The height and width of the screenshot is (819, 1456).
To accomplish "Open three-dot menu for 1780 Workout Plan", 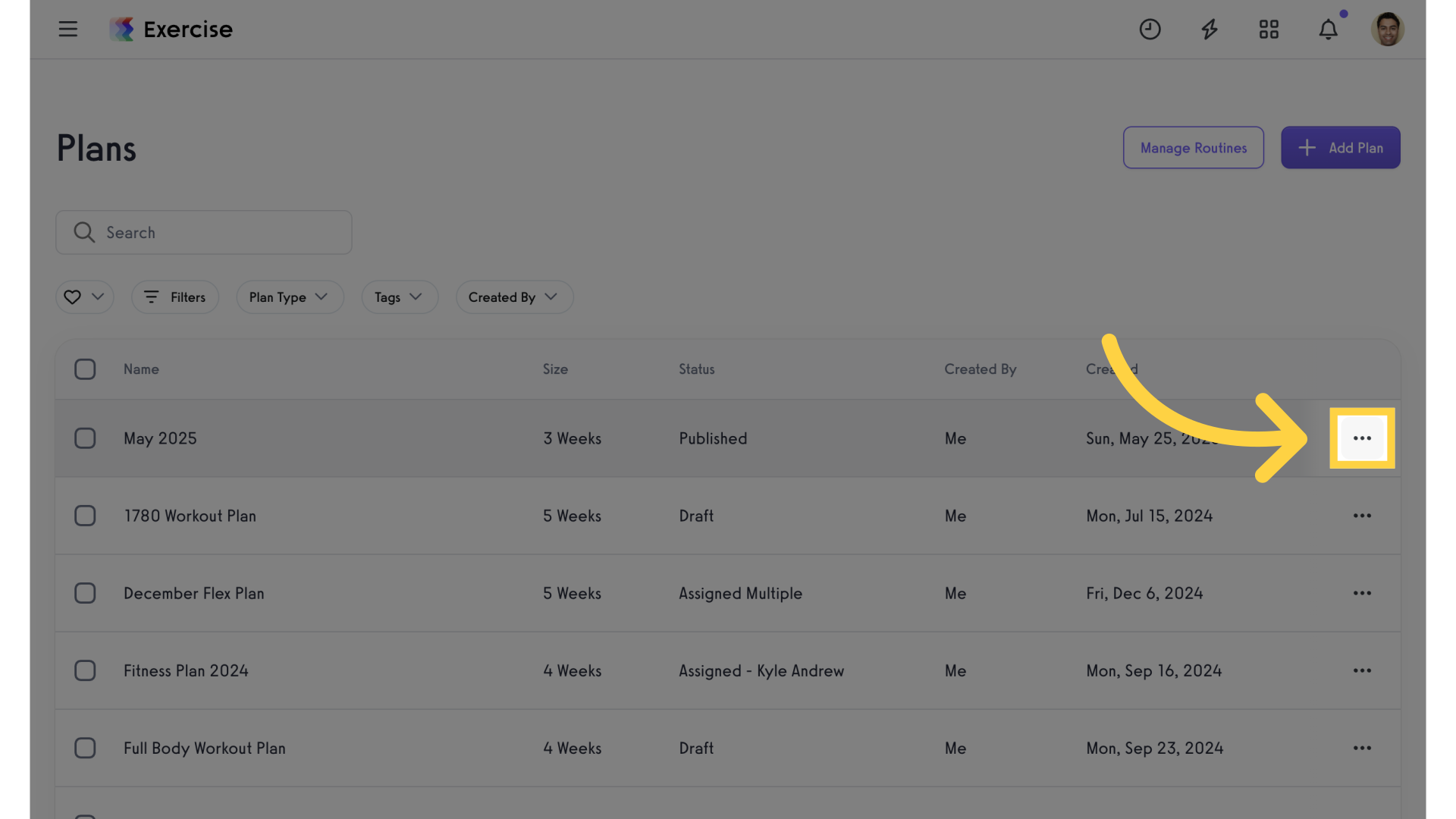I will point(1362,516).
